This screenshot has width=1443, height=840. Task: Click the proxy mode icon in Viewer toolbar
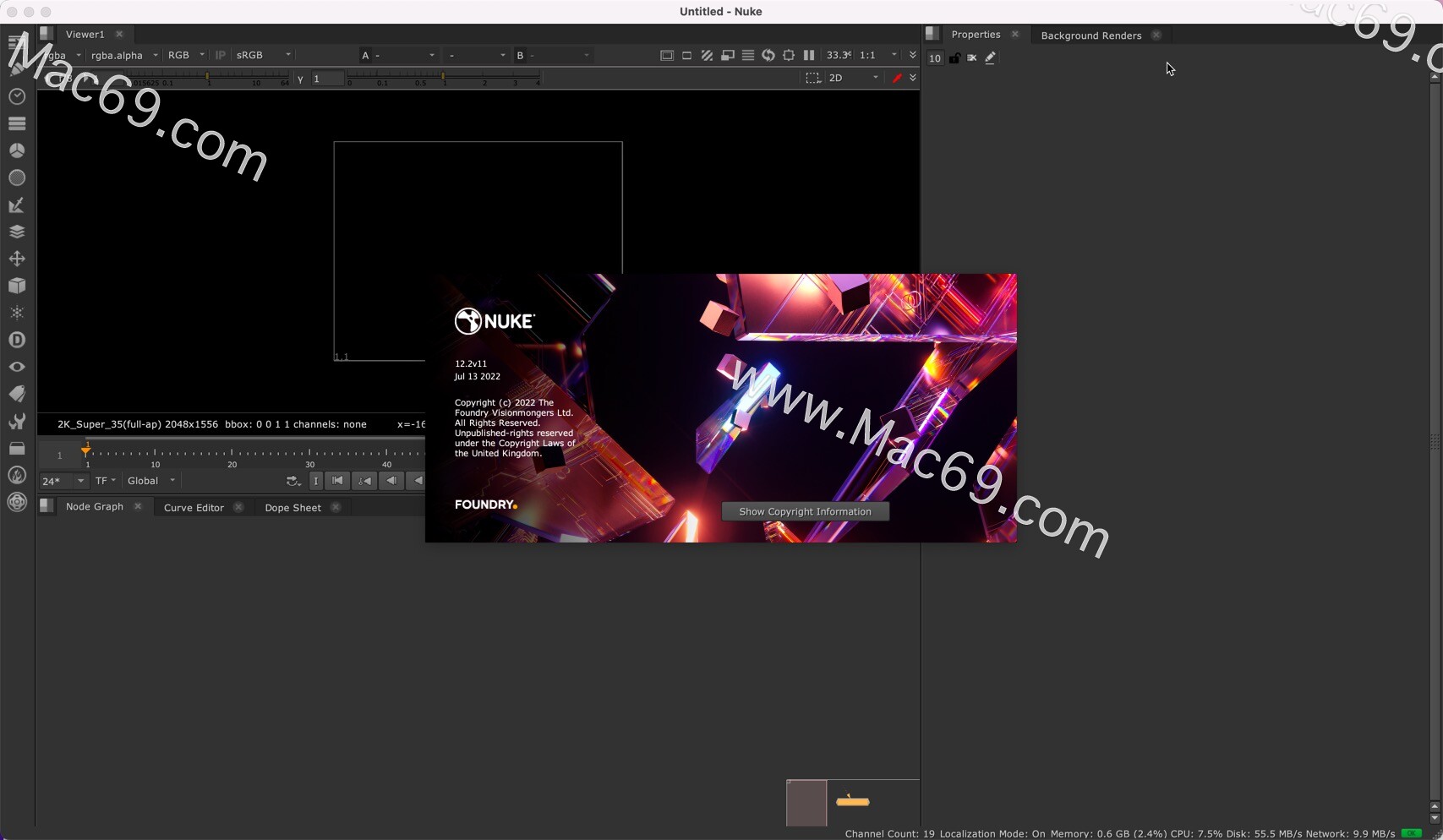pyautogui.click(x=728, y=55)
